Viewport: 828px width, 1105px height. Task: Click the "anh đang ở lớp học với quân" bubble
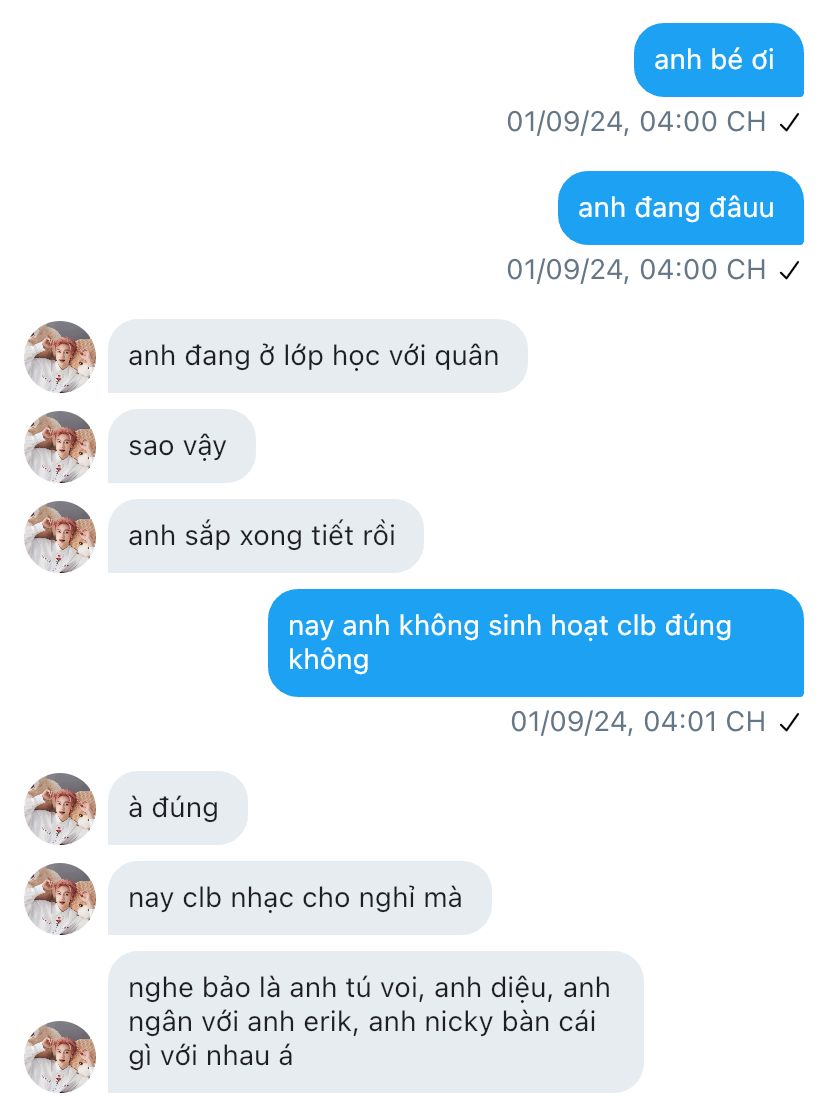pos(316,356)
